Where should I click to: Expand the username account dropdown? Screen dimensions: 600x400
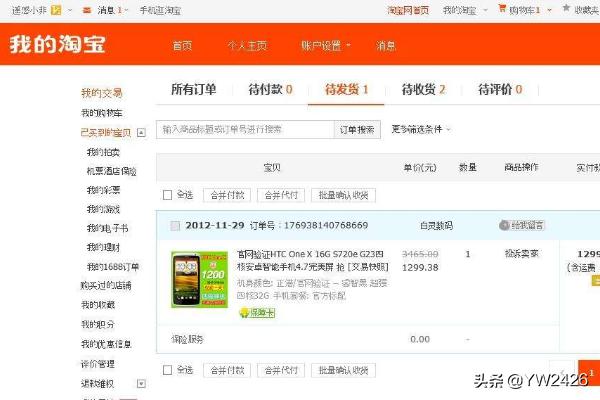pos(70,10)
